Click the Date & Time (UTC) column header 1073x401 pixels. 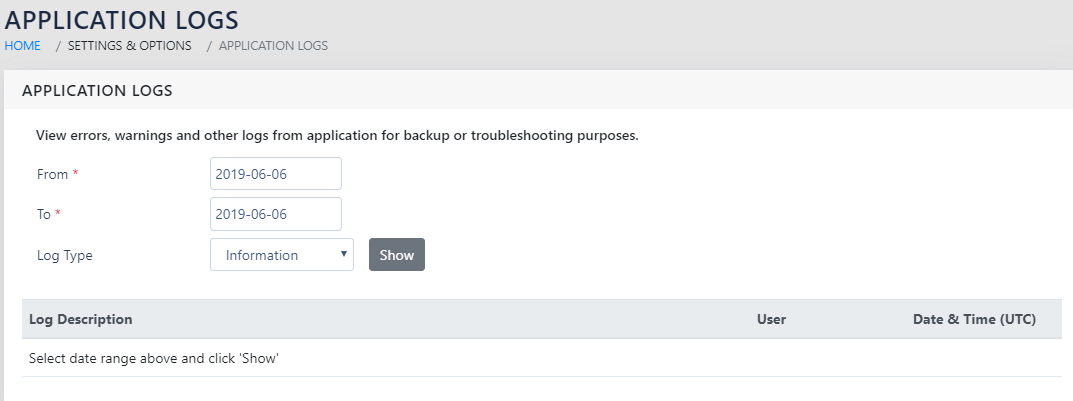974,320
